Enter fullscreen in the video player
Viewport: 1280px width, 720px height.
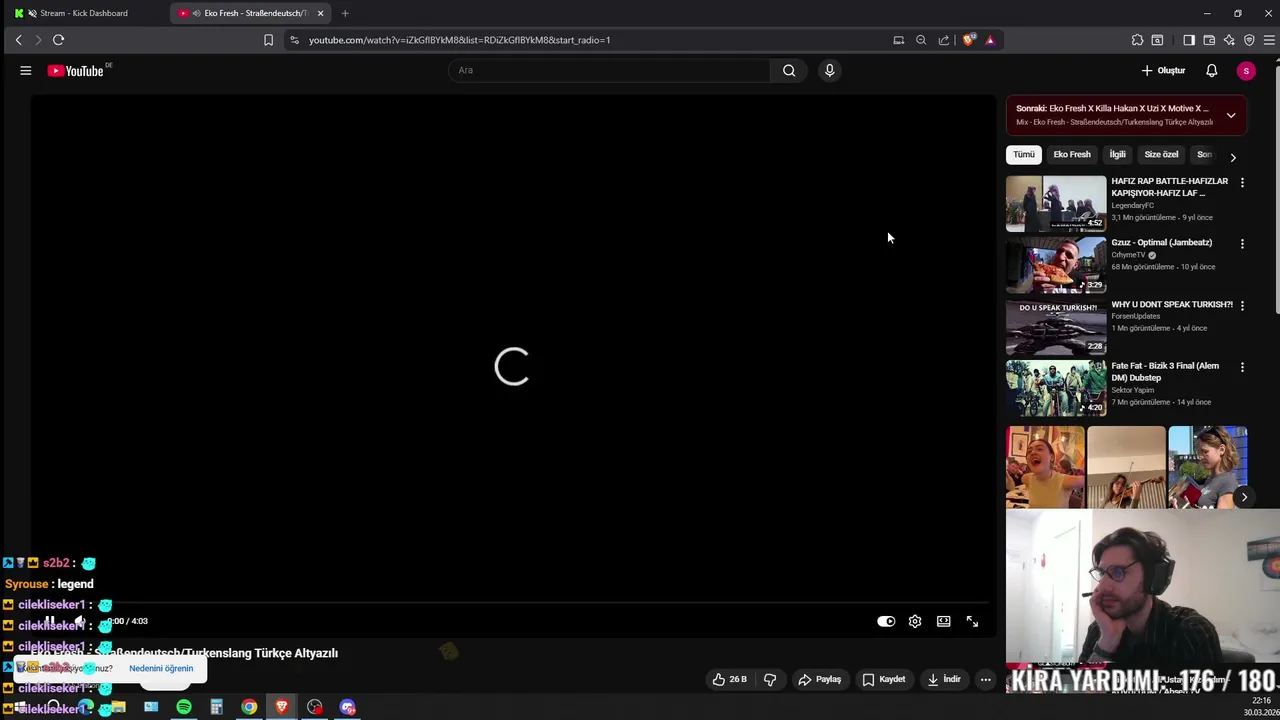coord(972,621)
